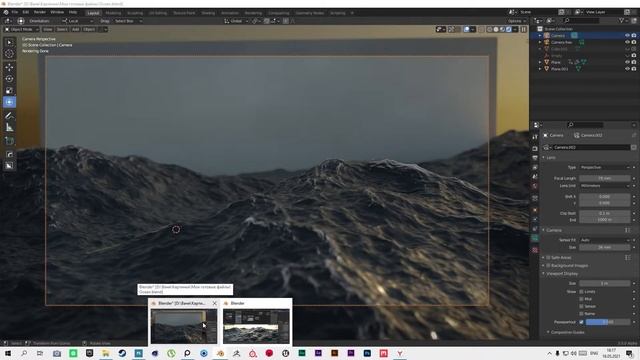Click the Passepartout opacity slider
The width and height of the screenshot is (640, 360).
(x=608, y=322)
